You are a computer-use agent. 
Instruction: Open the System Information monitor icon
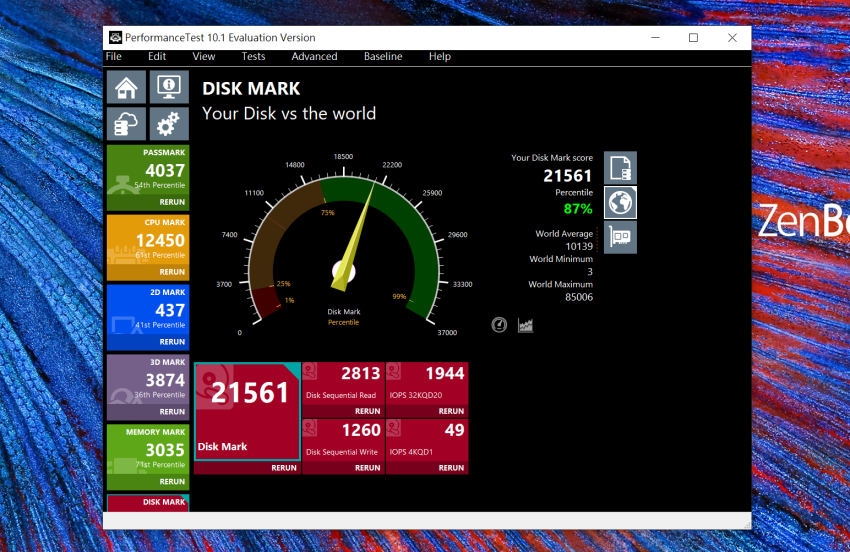[169, 87]
